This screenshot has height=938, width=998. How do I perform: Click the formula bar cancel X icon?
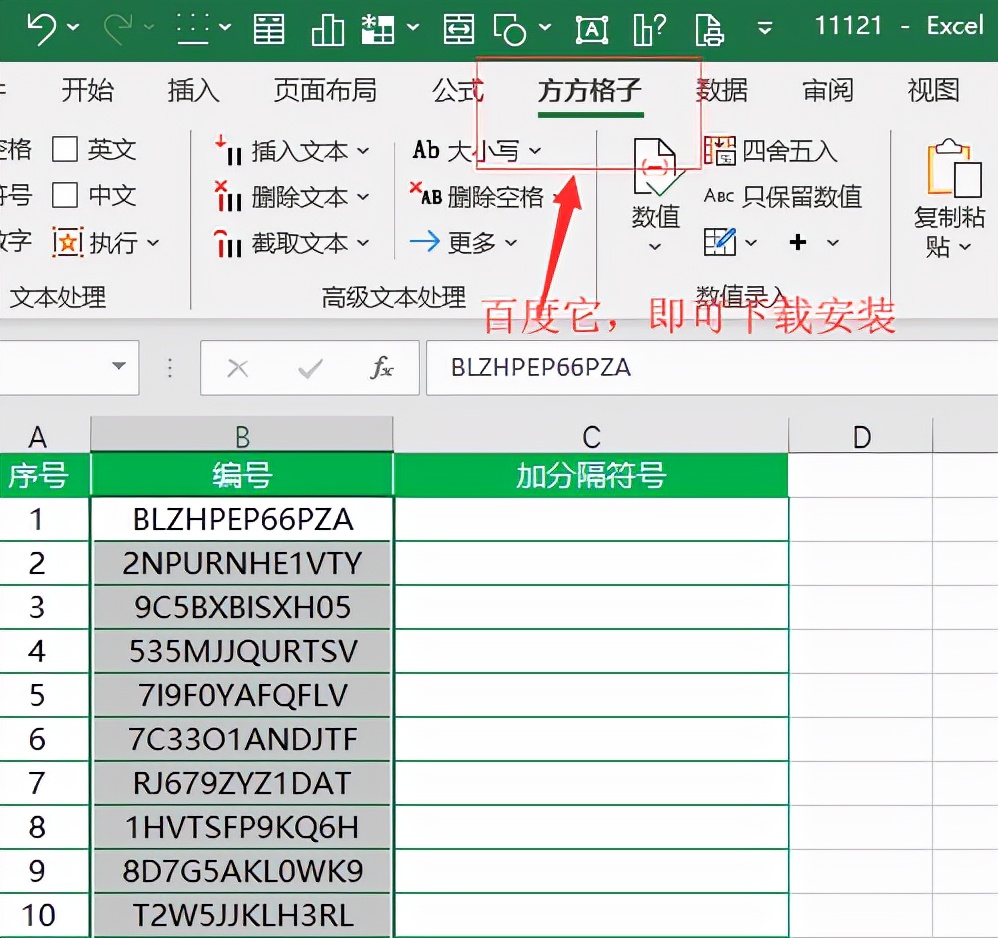[x=238, y=368]
